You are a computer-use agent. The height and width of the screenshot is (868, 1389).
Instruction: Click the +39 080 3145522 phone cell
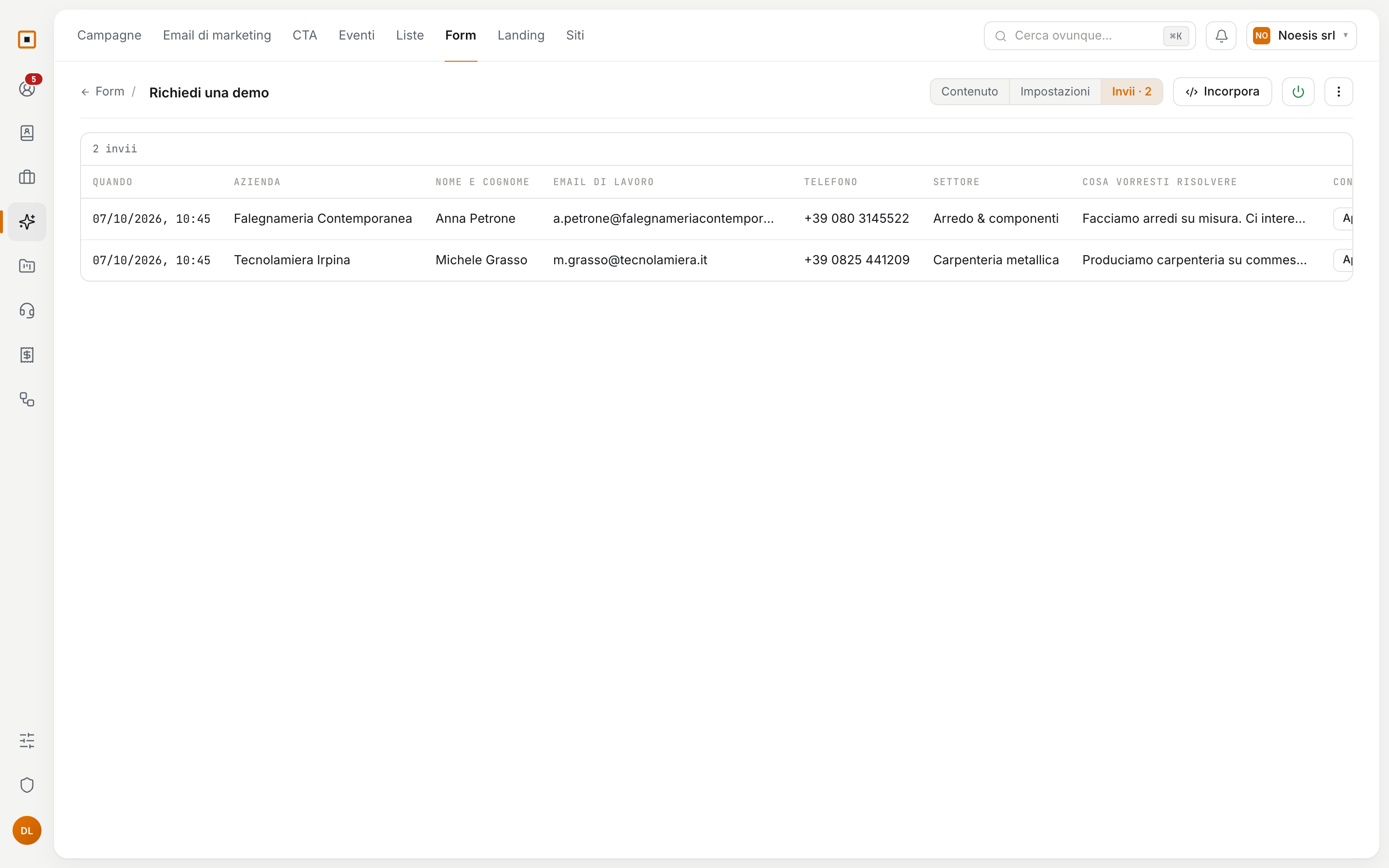(x=857, y=219)
